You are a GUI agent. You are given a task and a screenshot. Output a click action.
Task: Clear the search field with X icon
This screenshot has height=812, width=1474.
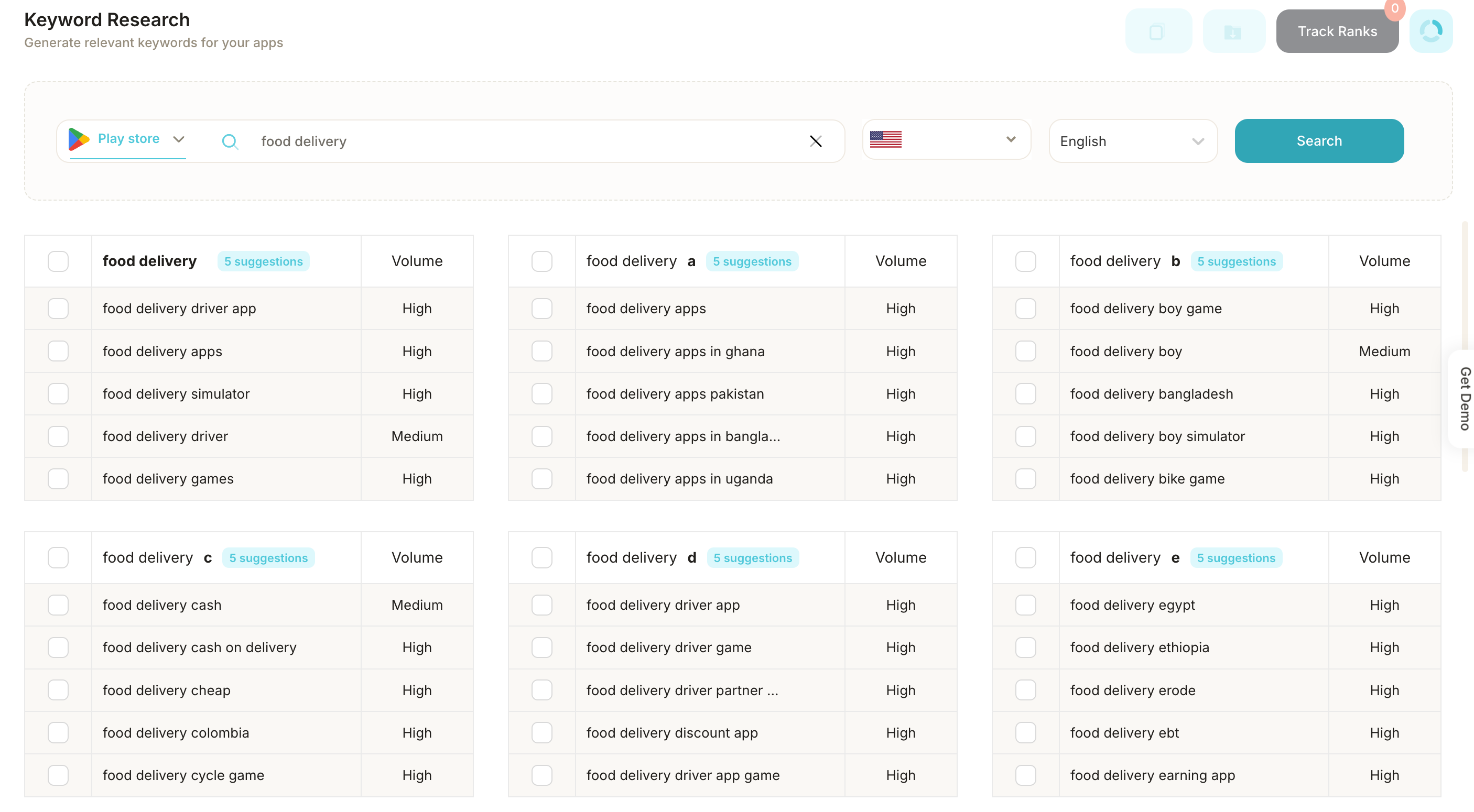tap(816, 141)
